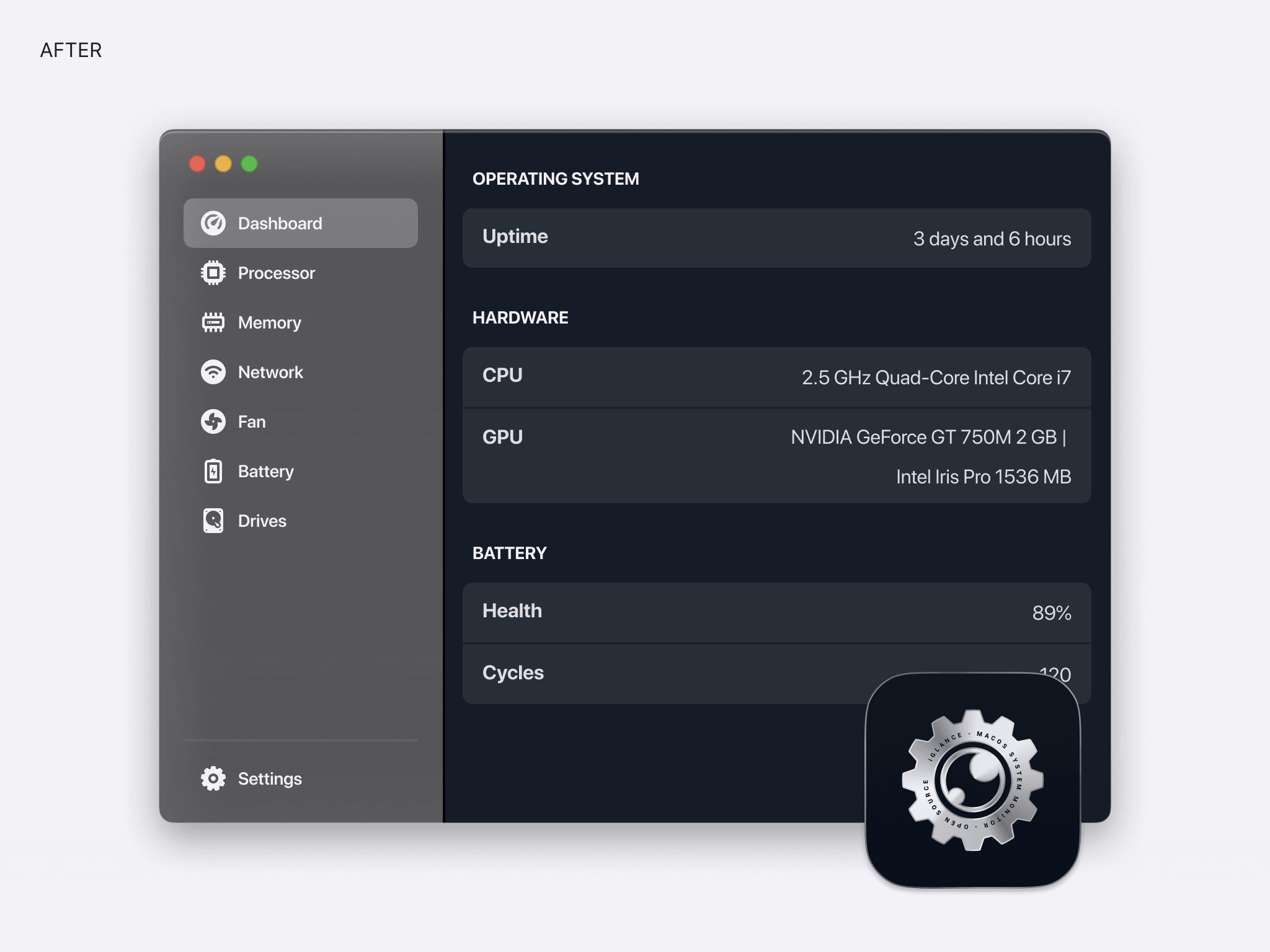This screenshot has width=1270, height=952.
Task: Click the GPU information row
Action: click(x=776, y=456)
